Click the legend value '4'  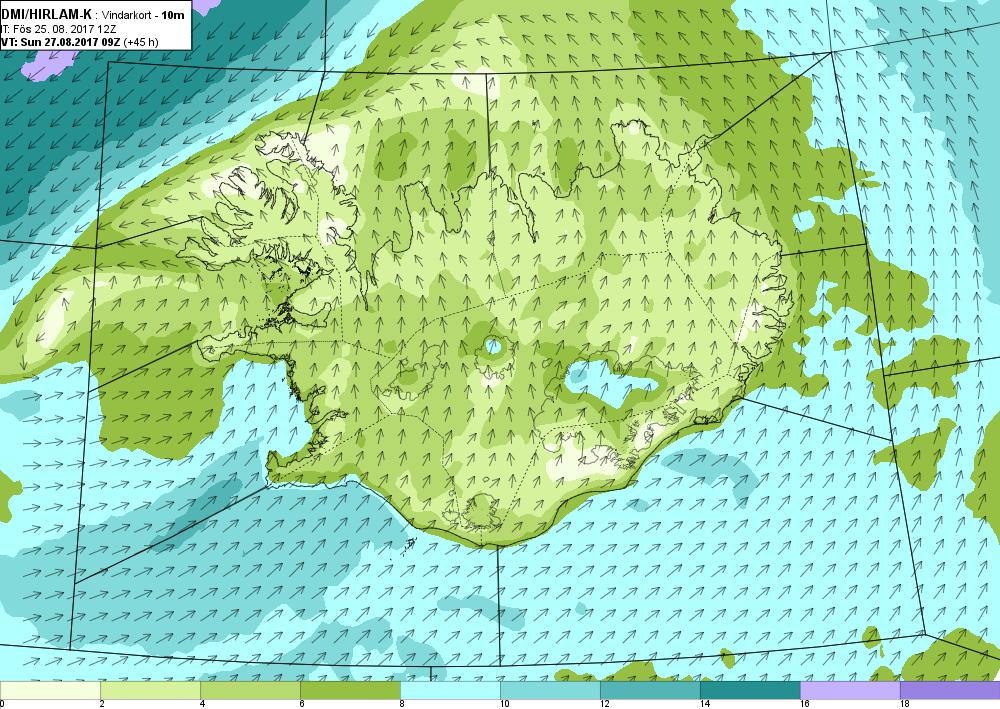pos(202,704)
